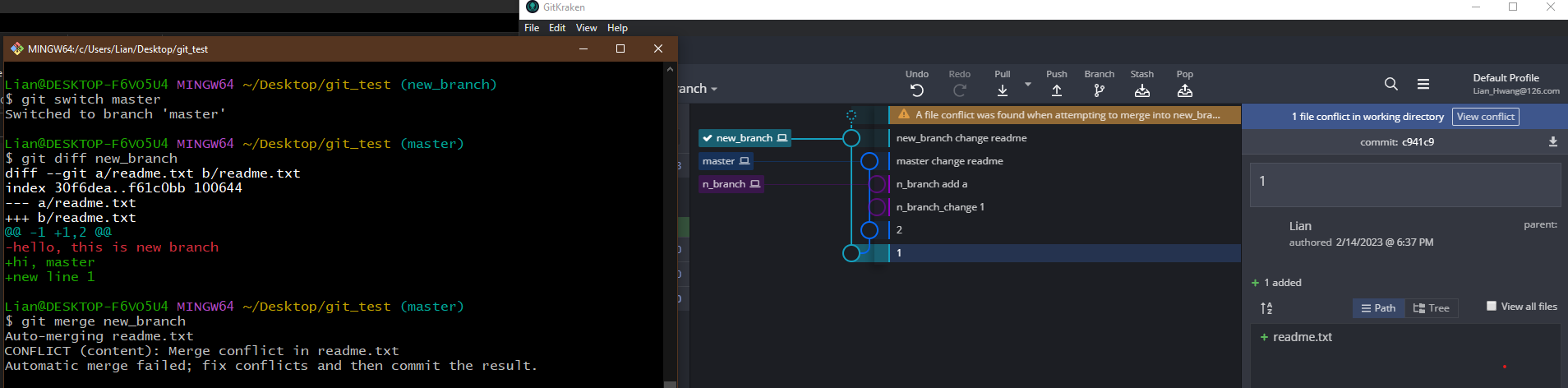Select the conflict message banner row
The height and width of the screenshot is (388, 1568).
pos(1065,115)
